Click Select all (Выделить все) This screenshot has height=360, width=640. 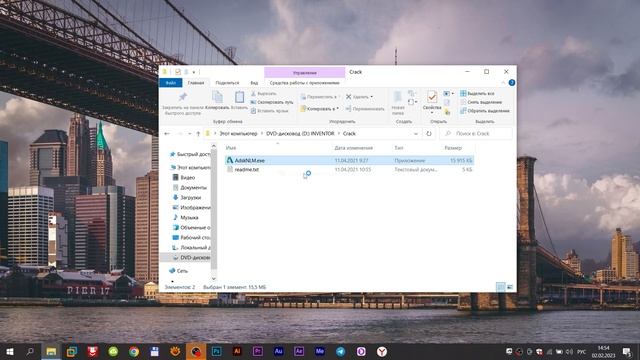477,93
